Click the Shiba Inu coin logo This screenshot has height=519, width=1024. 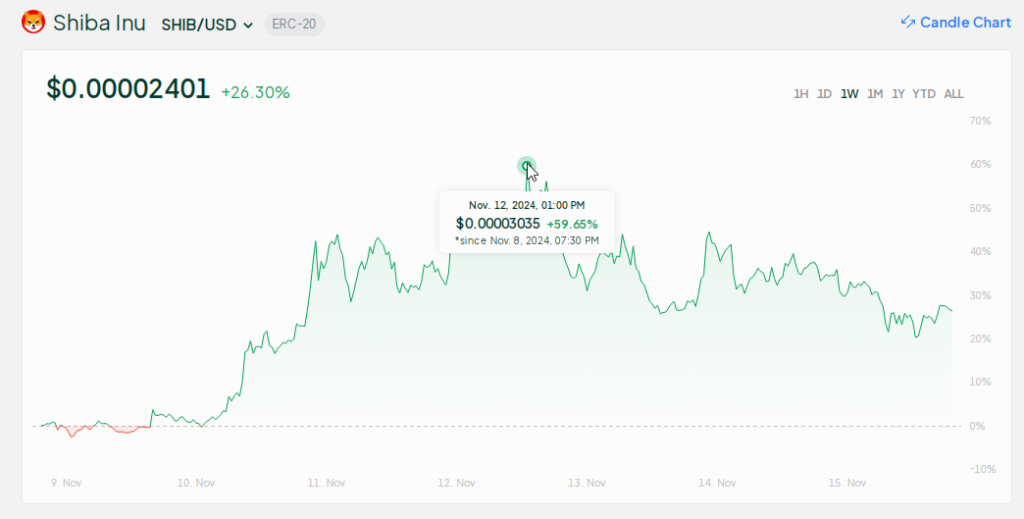pos(33,23)
